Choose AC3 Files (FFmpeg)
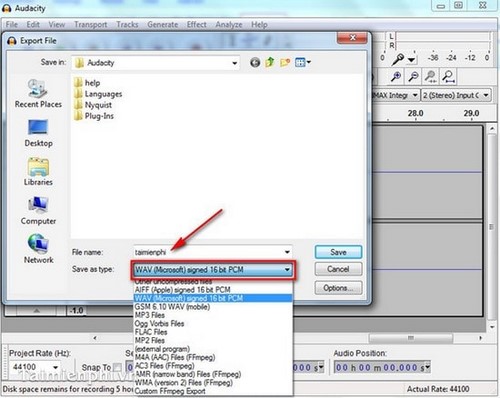 (x=213, y=366)
